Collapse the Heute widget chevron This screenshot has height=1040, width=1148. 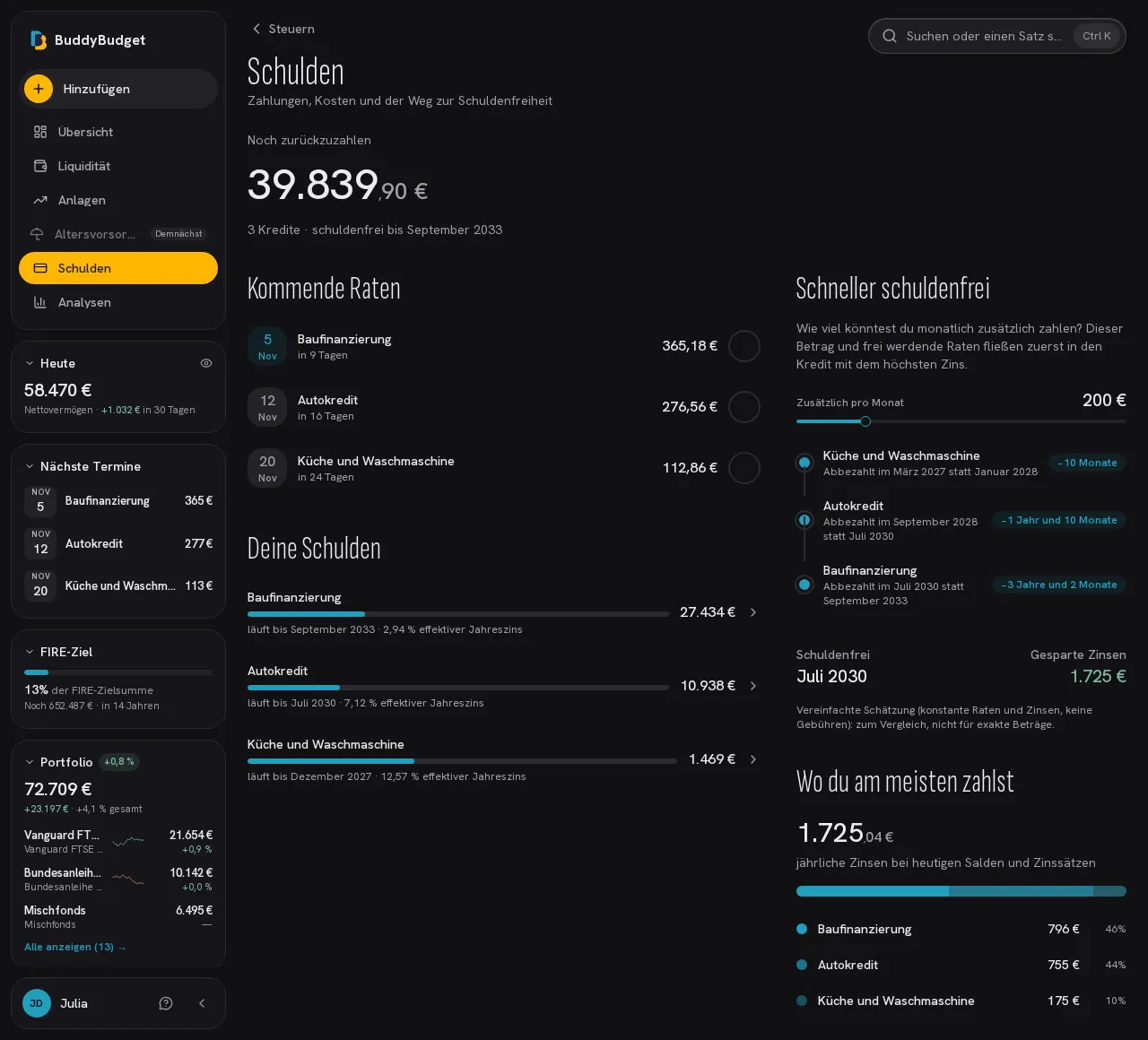(x=30, y=363)
